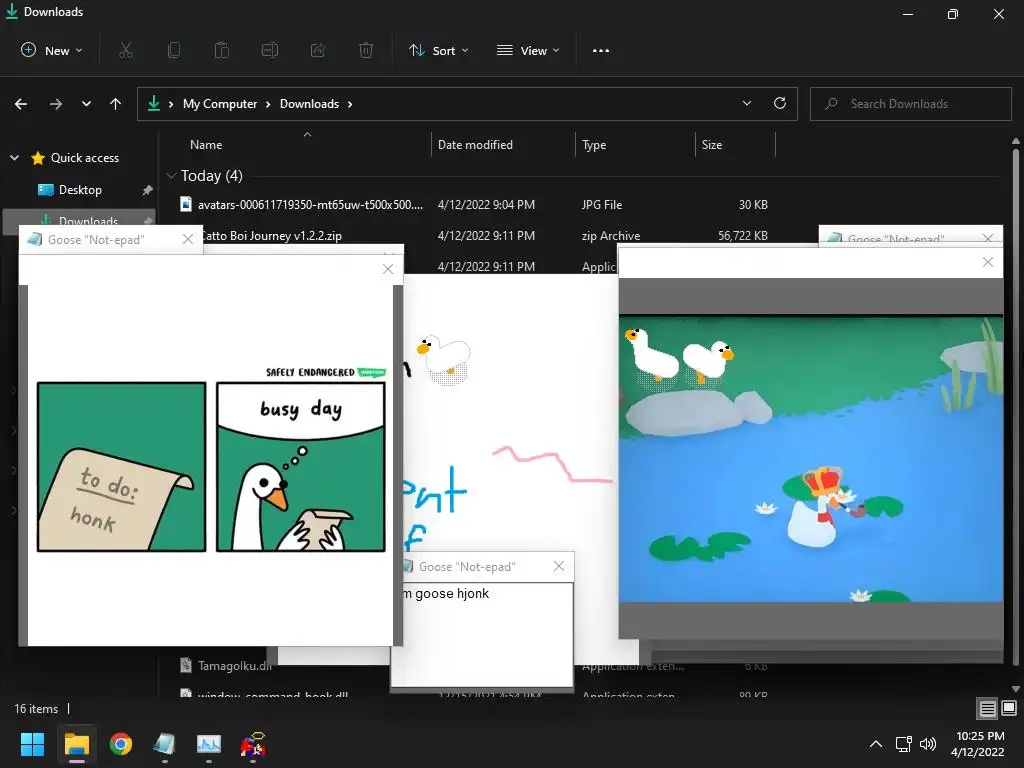Image resolution: width=1024 pixels, height=768 pixels.
Task: Expand chevron after Downloads in address bar
Action: [x=350, y=104]
